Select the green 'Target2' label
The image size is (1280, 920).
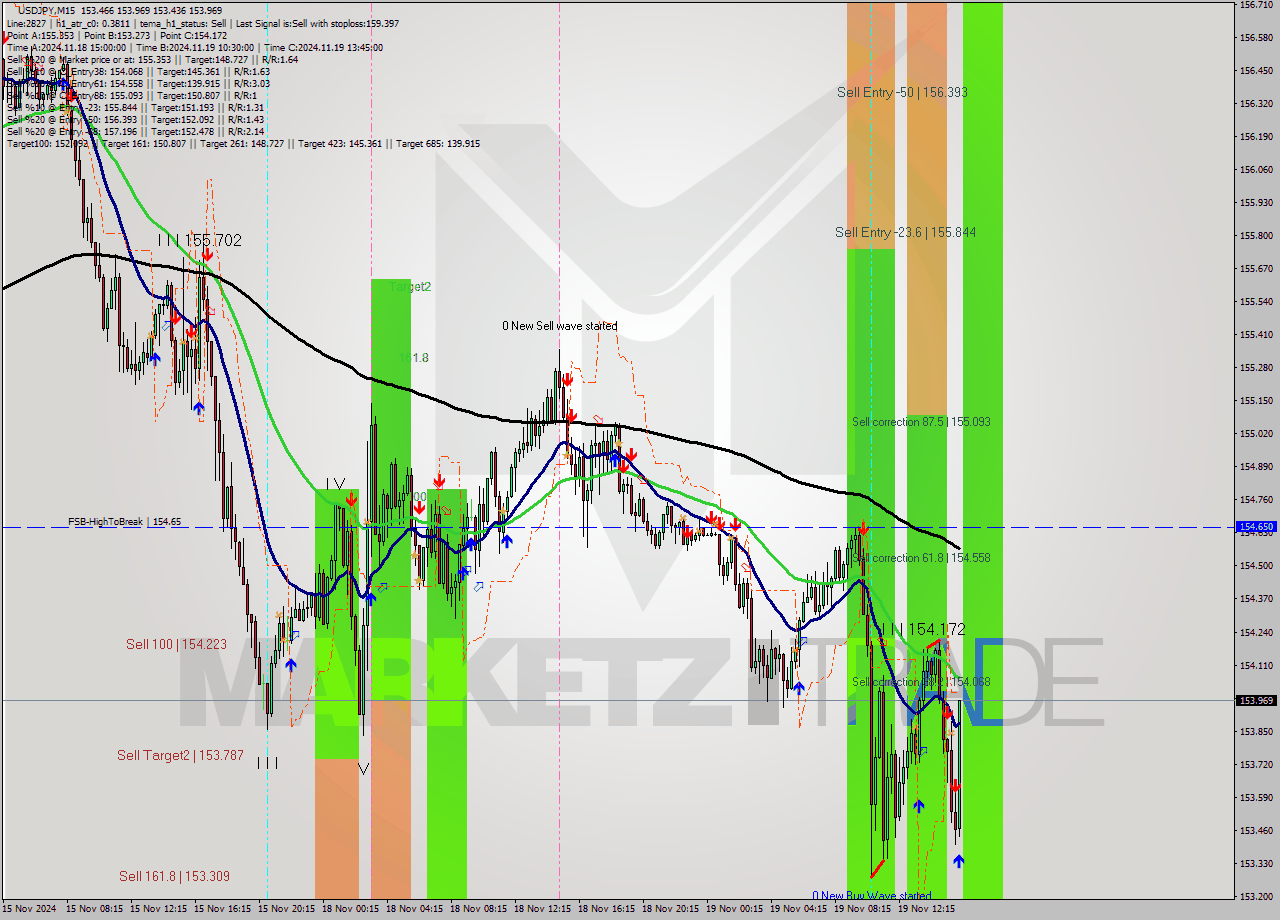pyautogui.click(x=410, y=287)
